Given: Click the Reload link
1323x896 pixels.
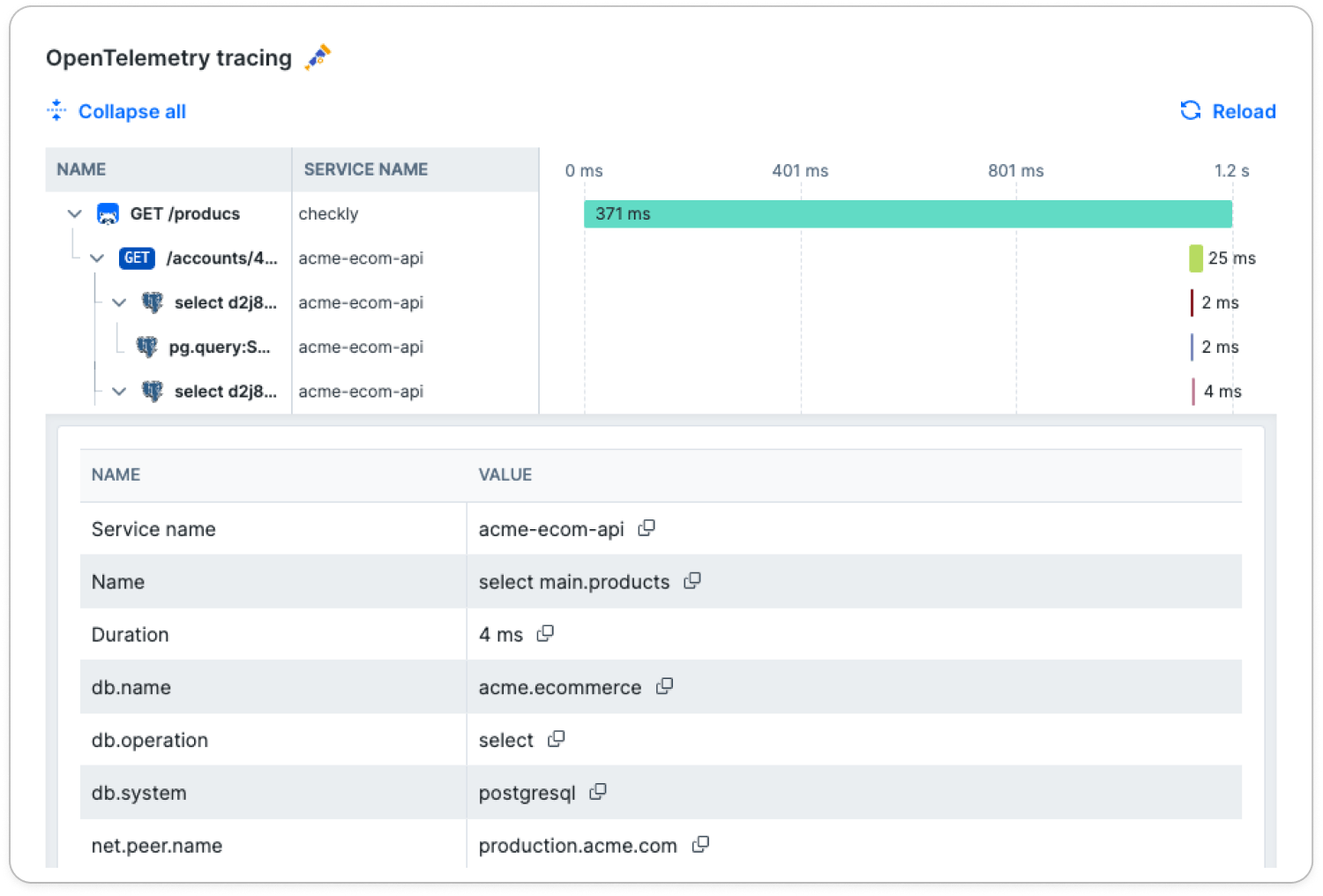Looking at the screenshot, I should pos(1244,111).
